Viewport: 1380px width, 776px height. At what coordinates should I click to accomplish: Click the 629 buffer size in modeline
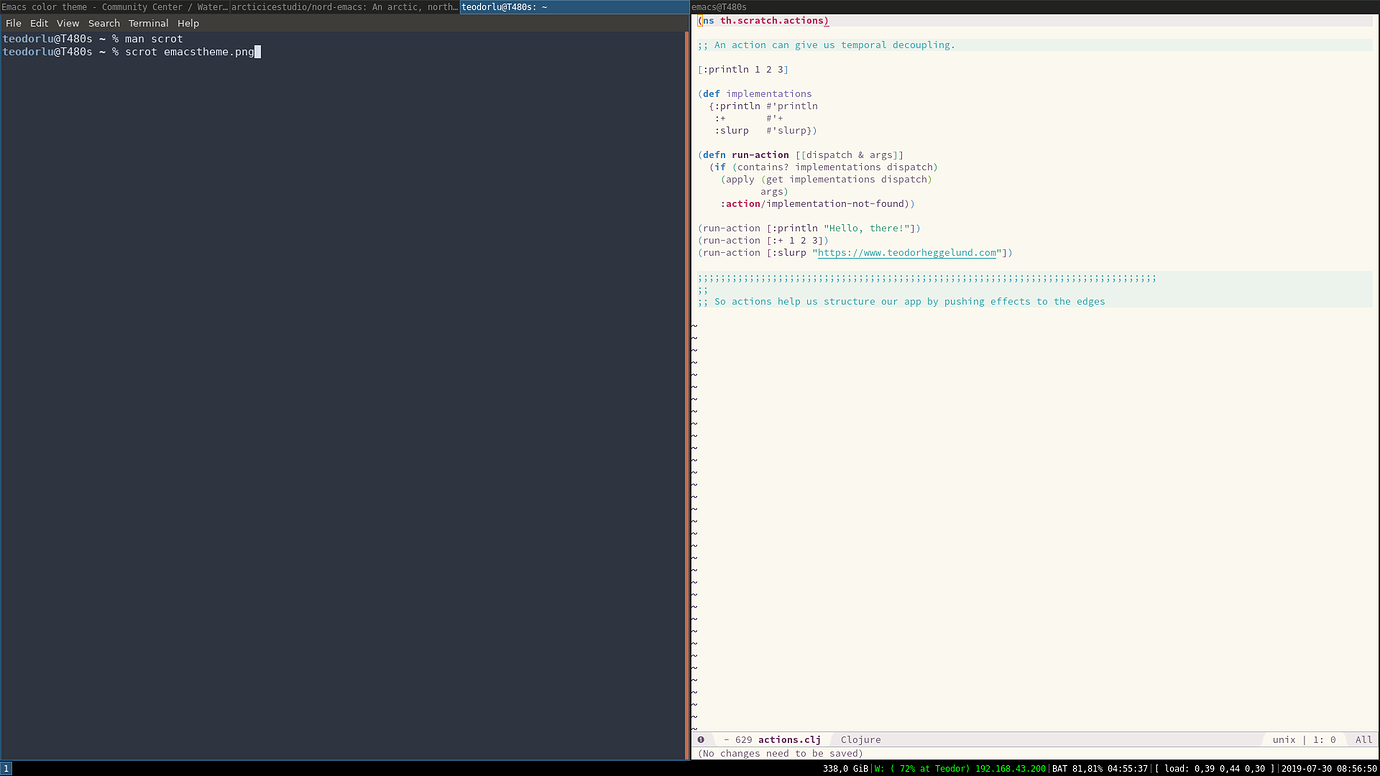743,740
